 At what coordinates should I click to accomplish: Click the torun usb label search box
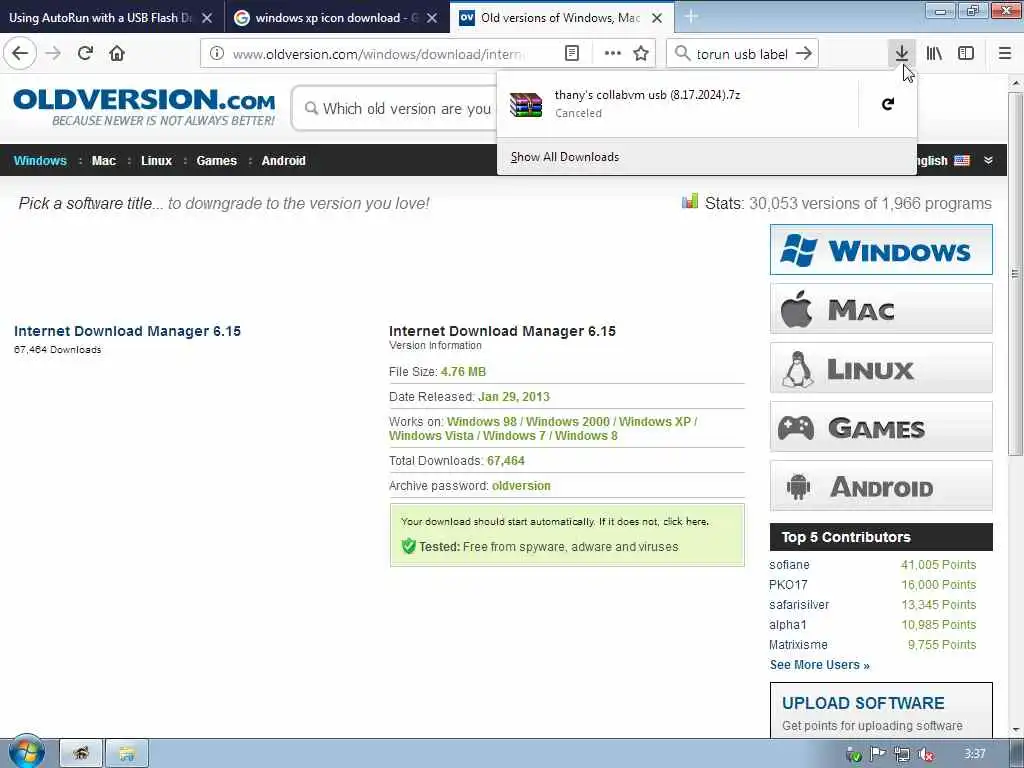742,54
